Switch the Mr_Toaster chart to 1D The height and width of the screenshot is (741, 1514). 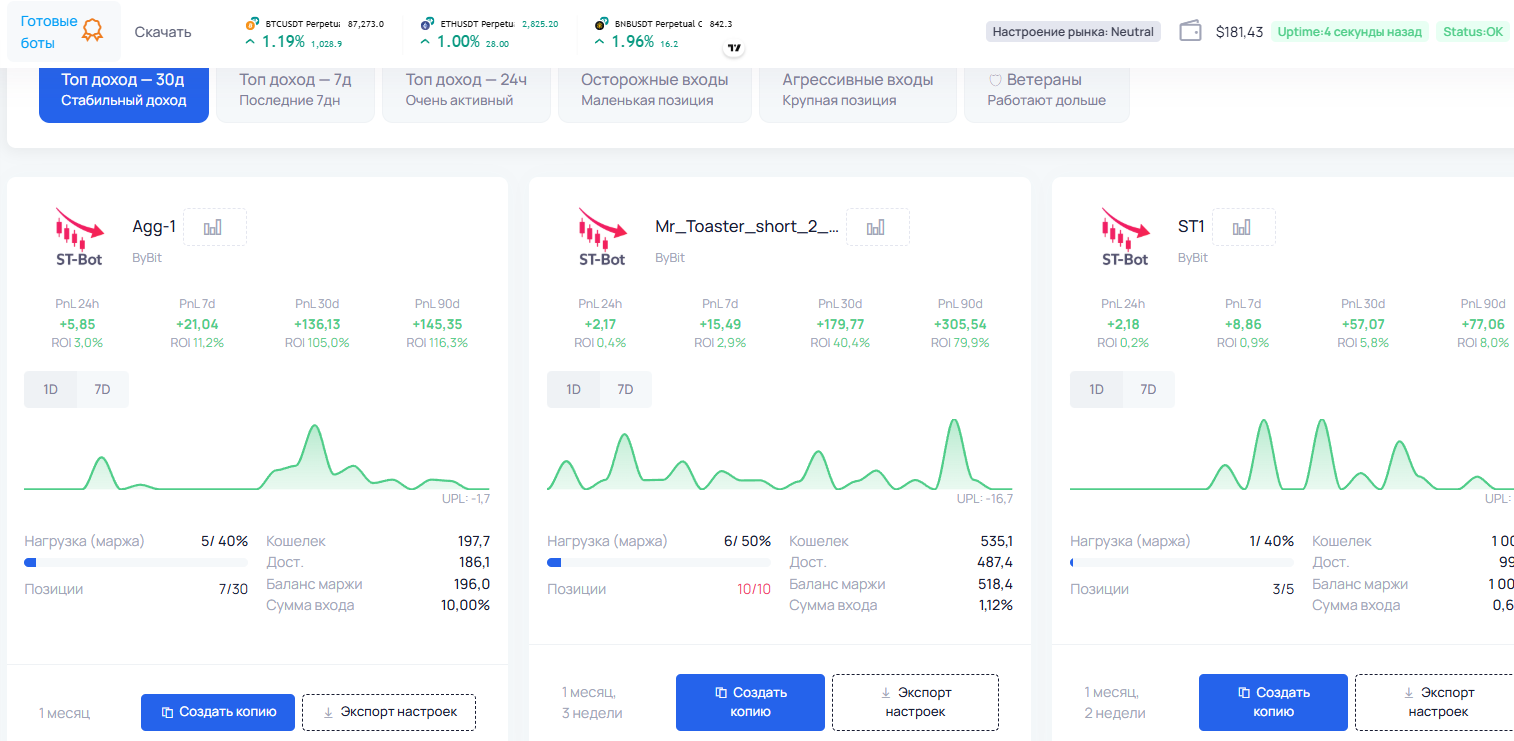click(573, 389)
